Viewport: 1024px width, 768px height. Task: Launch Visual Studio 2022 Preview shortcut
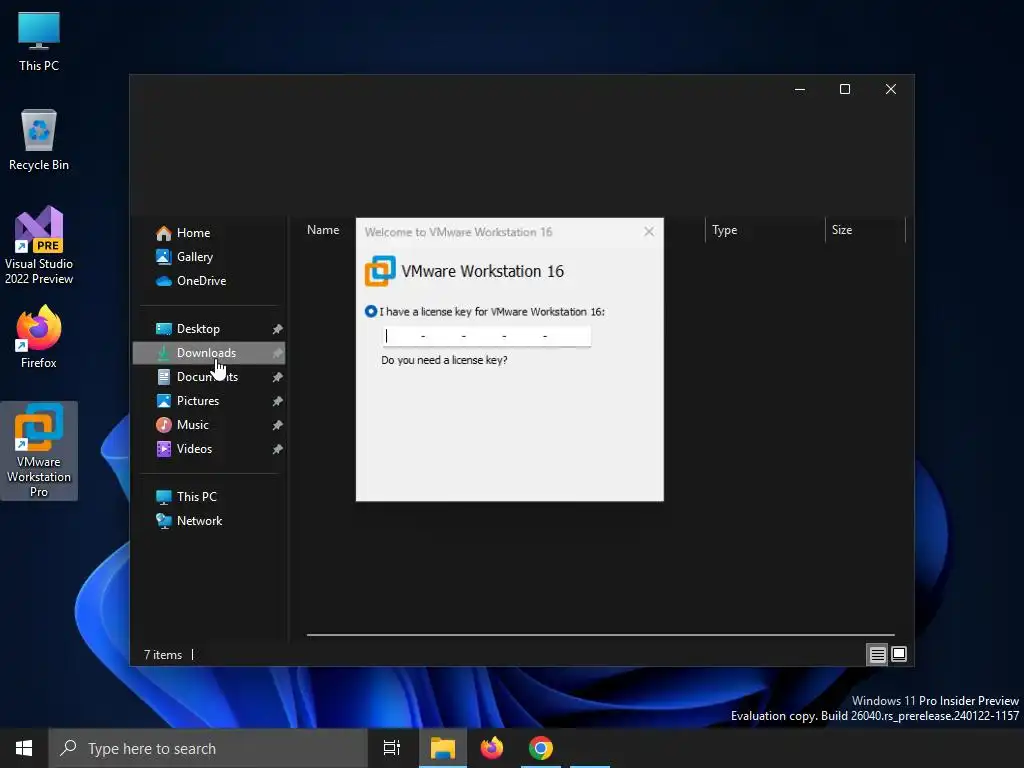tap(39, 246)
